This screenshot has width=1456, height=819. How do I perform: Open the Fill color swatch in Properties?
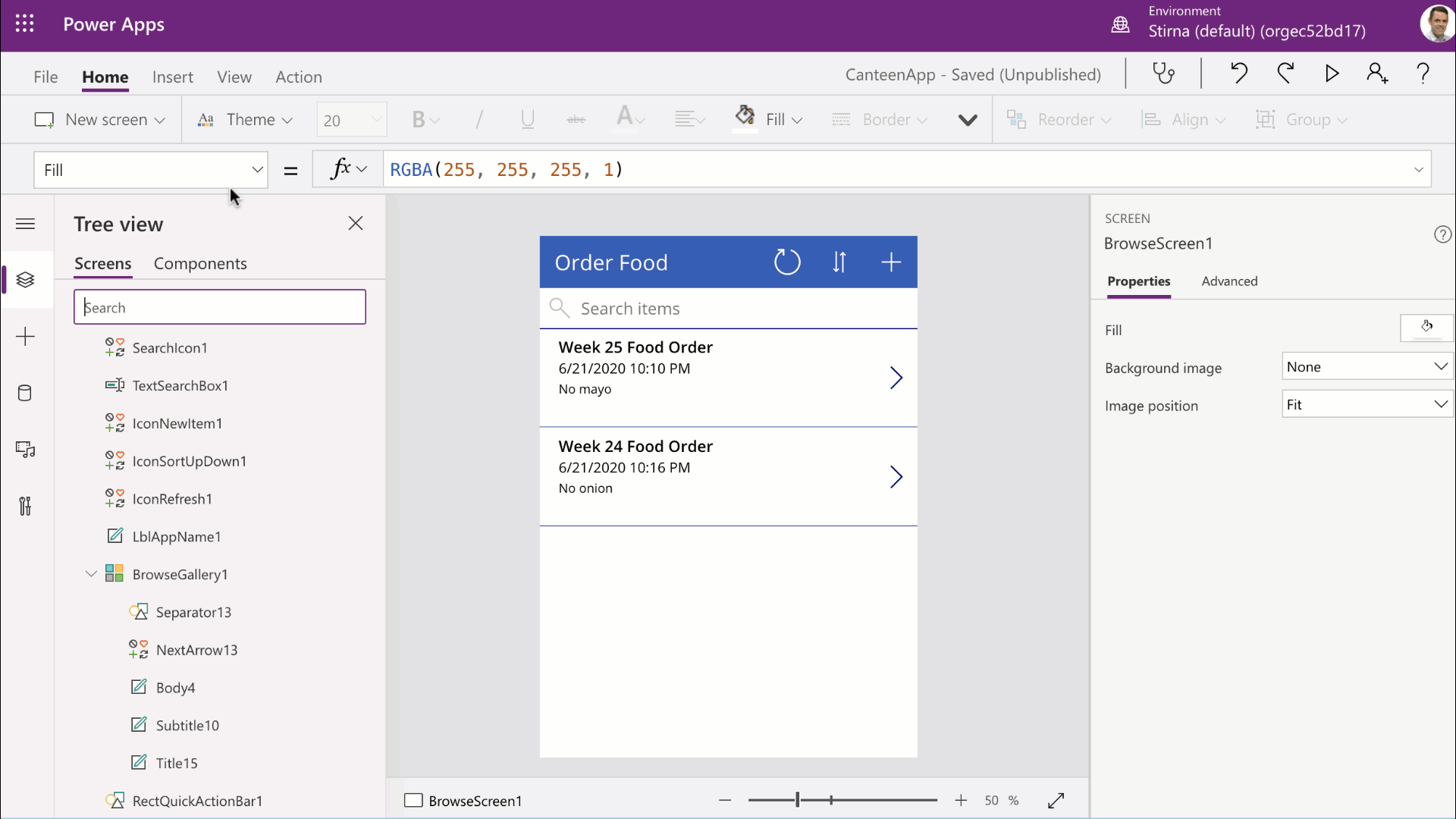click(1426, 328)
